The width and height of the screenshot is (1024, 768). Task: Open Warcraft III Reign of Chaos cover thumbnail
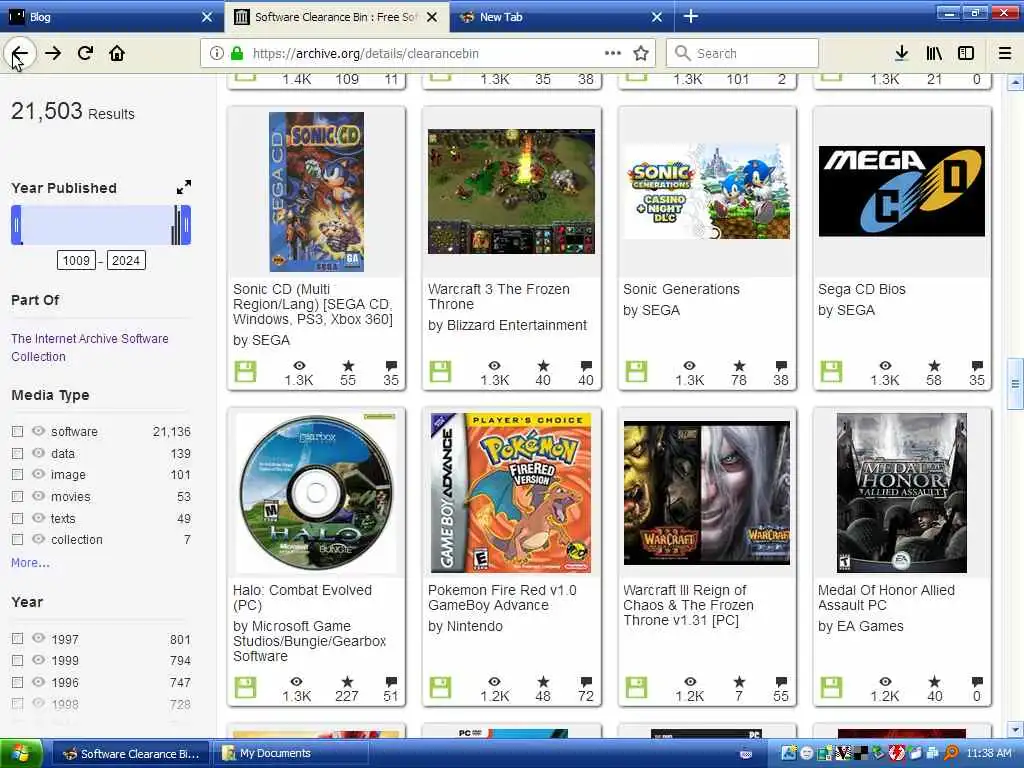pyautogui.click(x=707, y=492)
